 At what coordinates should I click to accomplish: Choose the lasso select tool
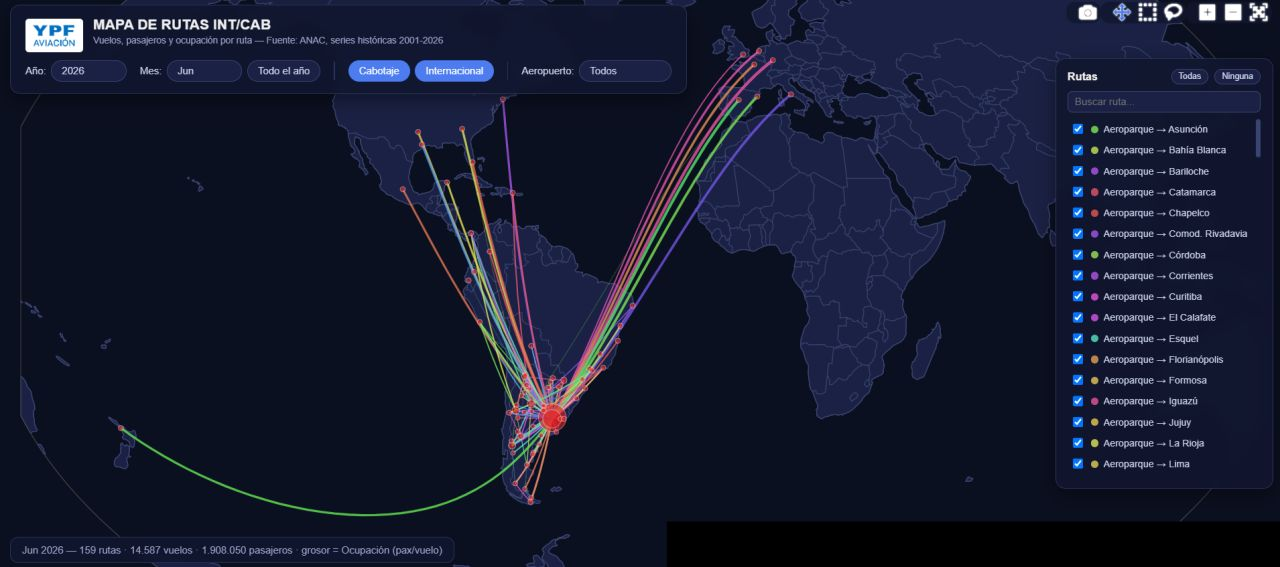(x=1174, y=12)
